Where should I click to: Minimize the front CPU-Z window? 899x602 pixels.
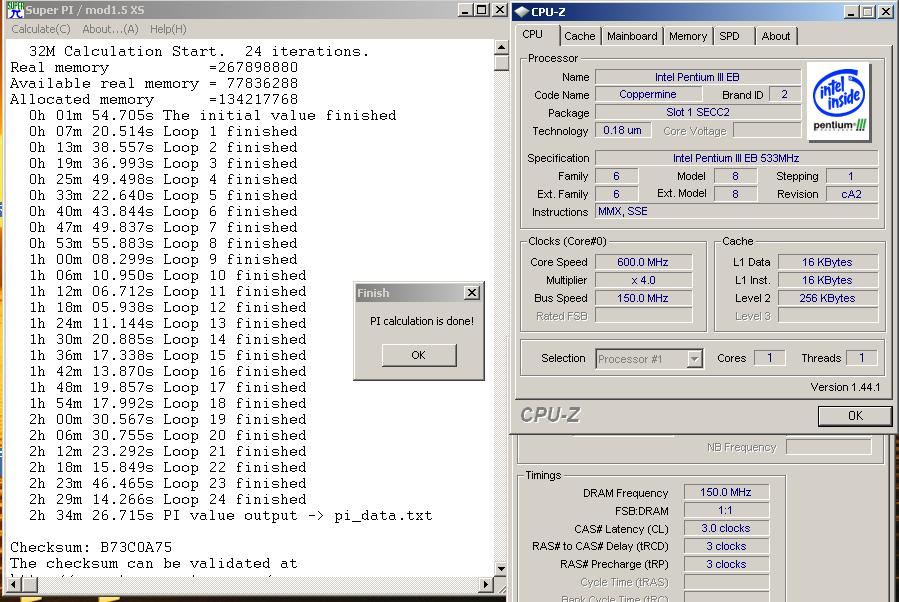851,11
